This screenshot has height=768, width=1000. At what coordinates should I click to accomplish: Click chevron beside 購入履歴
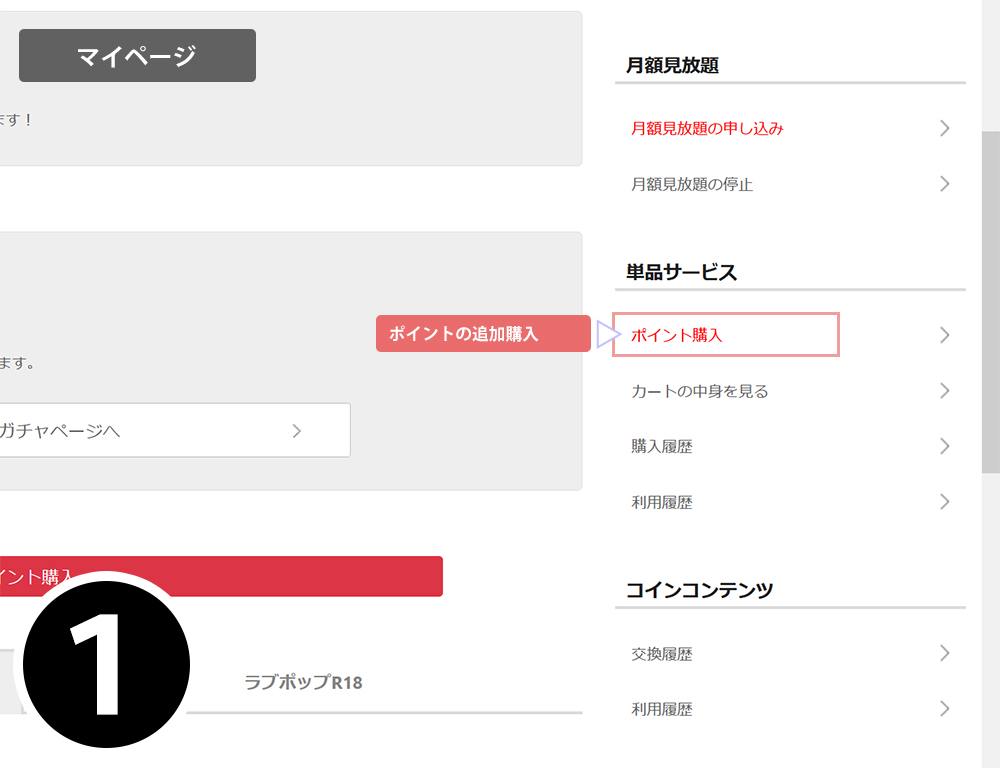point(945,446)
